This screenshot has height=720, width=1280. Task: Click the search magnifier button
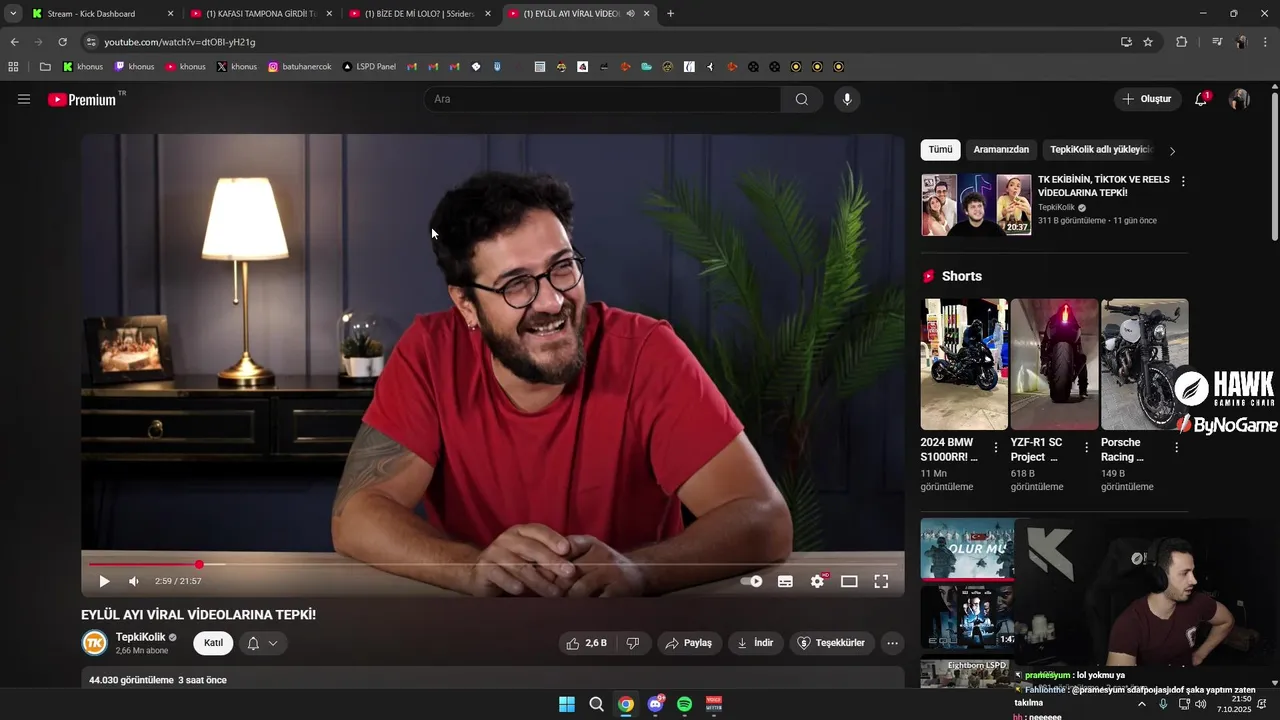(802, 99)
